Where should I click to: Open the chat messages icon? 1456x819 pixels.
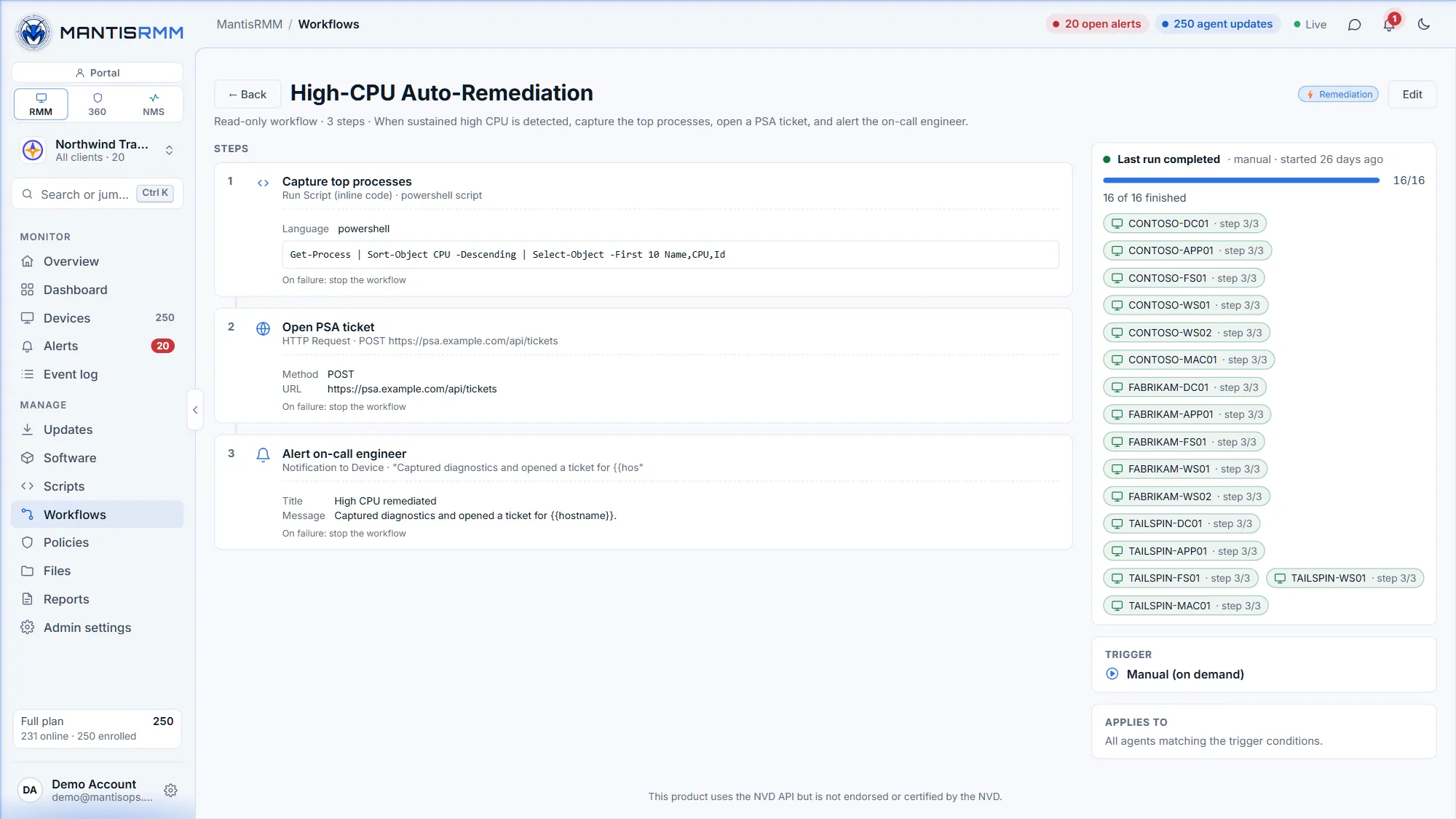click(x=1354, y=25)
